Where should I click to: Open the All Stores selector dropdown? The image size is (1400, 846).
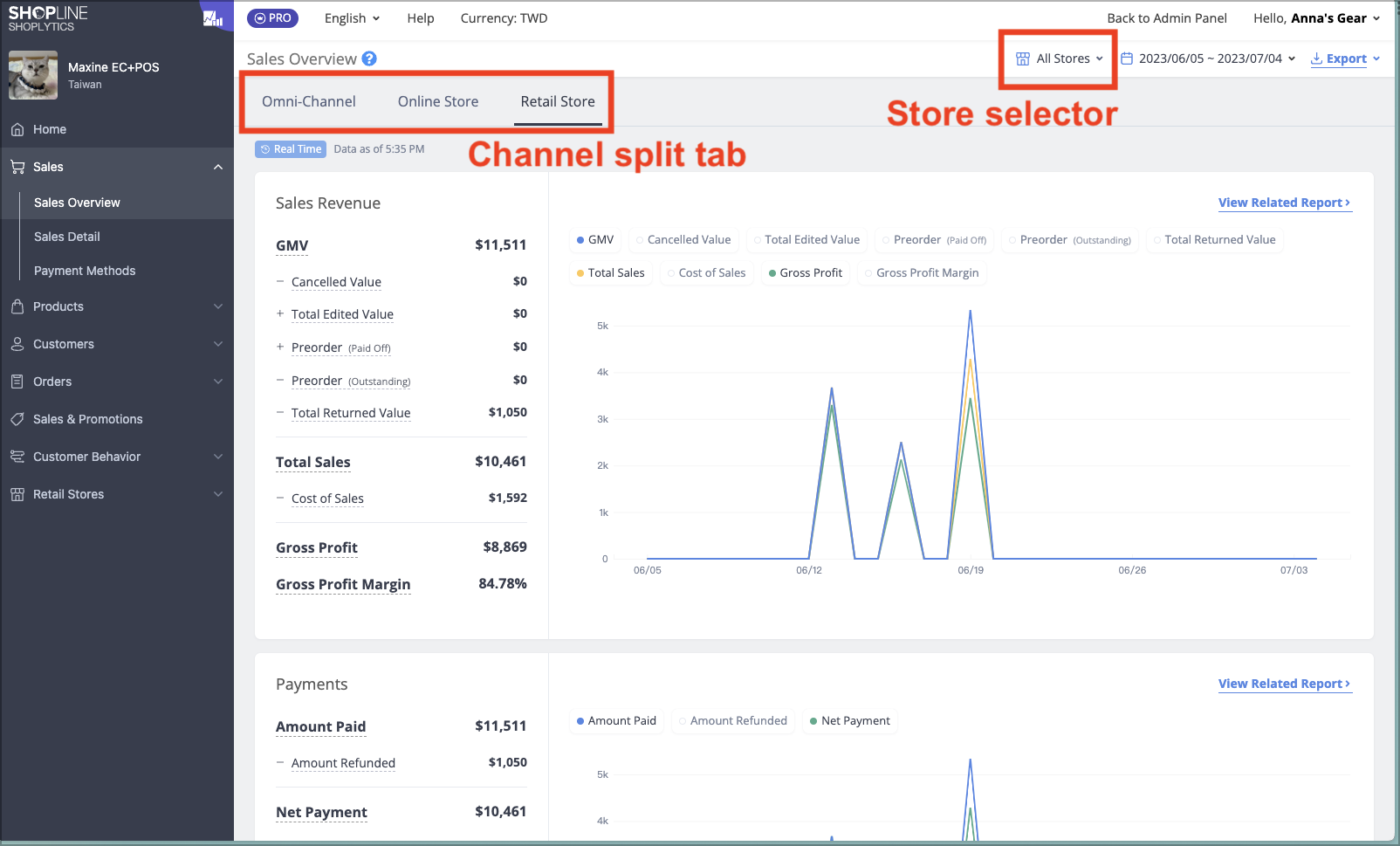1060,58
